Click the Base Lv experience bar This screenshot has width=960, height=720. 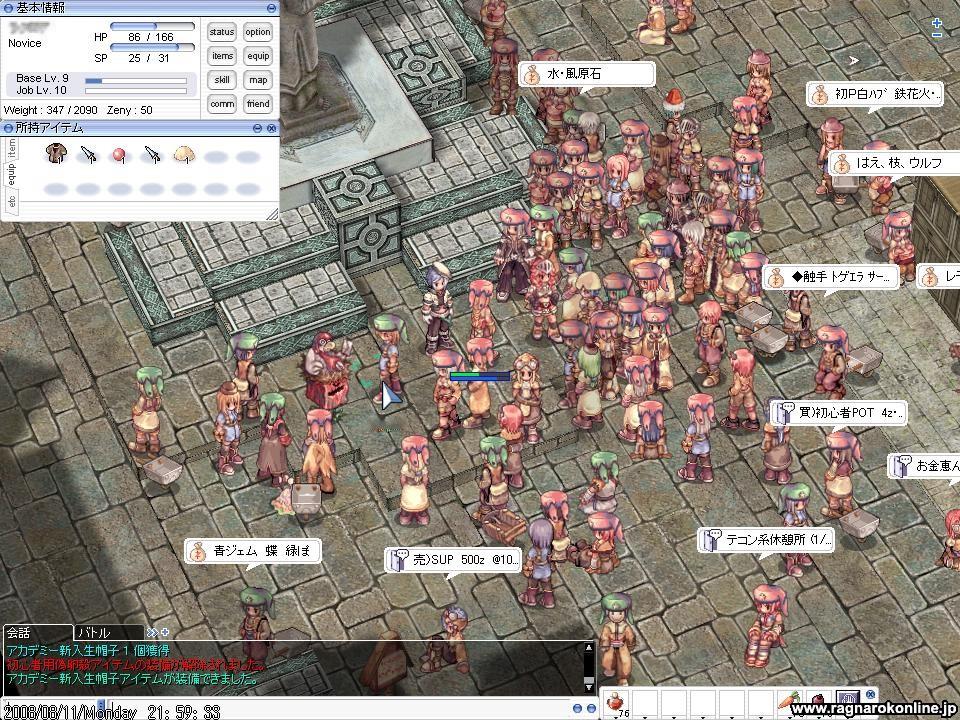coord(136,80)
